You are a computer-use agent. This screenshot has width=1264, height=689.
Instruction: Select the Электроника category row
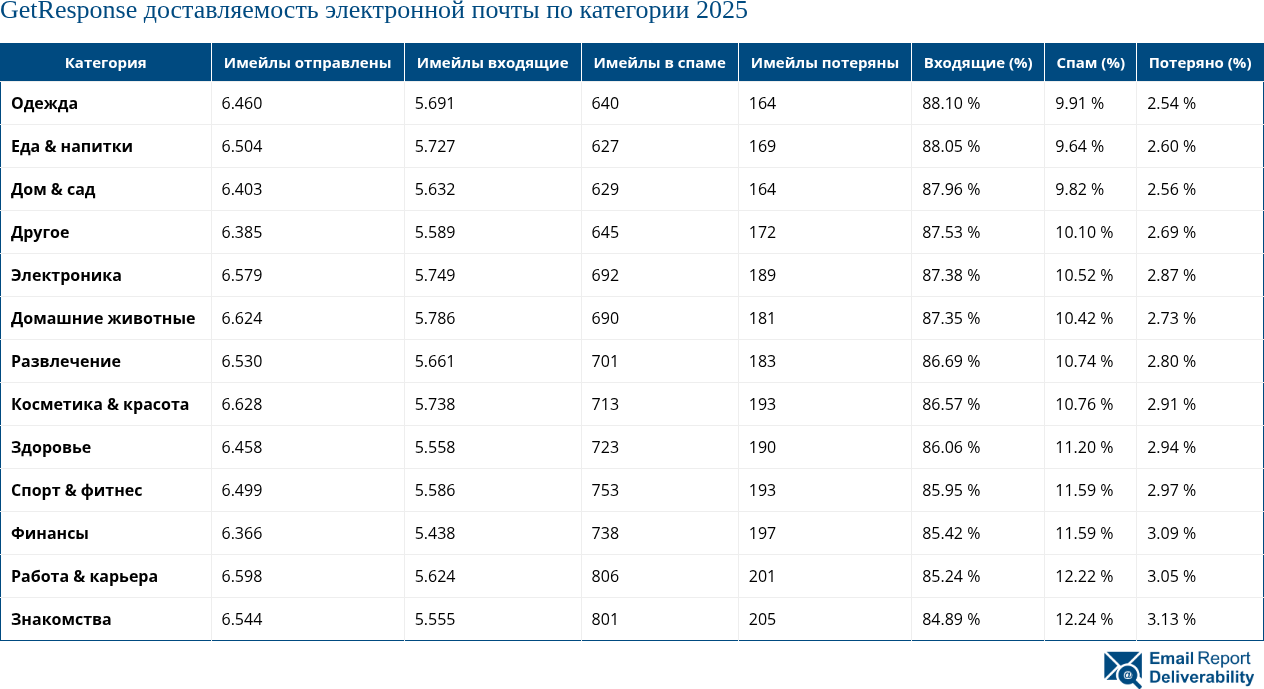(x=65, y=275)
